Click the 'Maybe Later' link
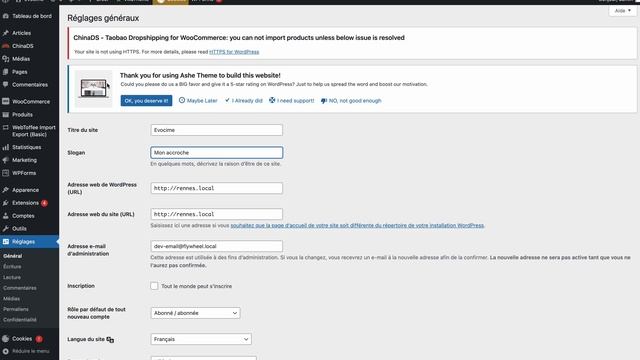 [x=198, y=100]
